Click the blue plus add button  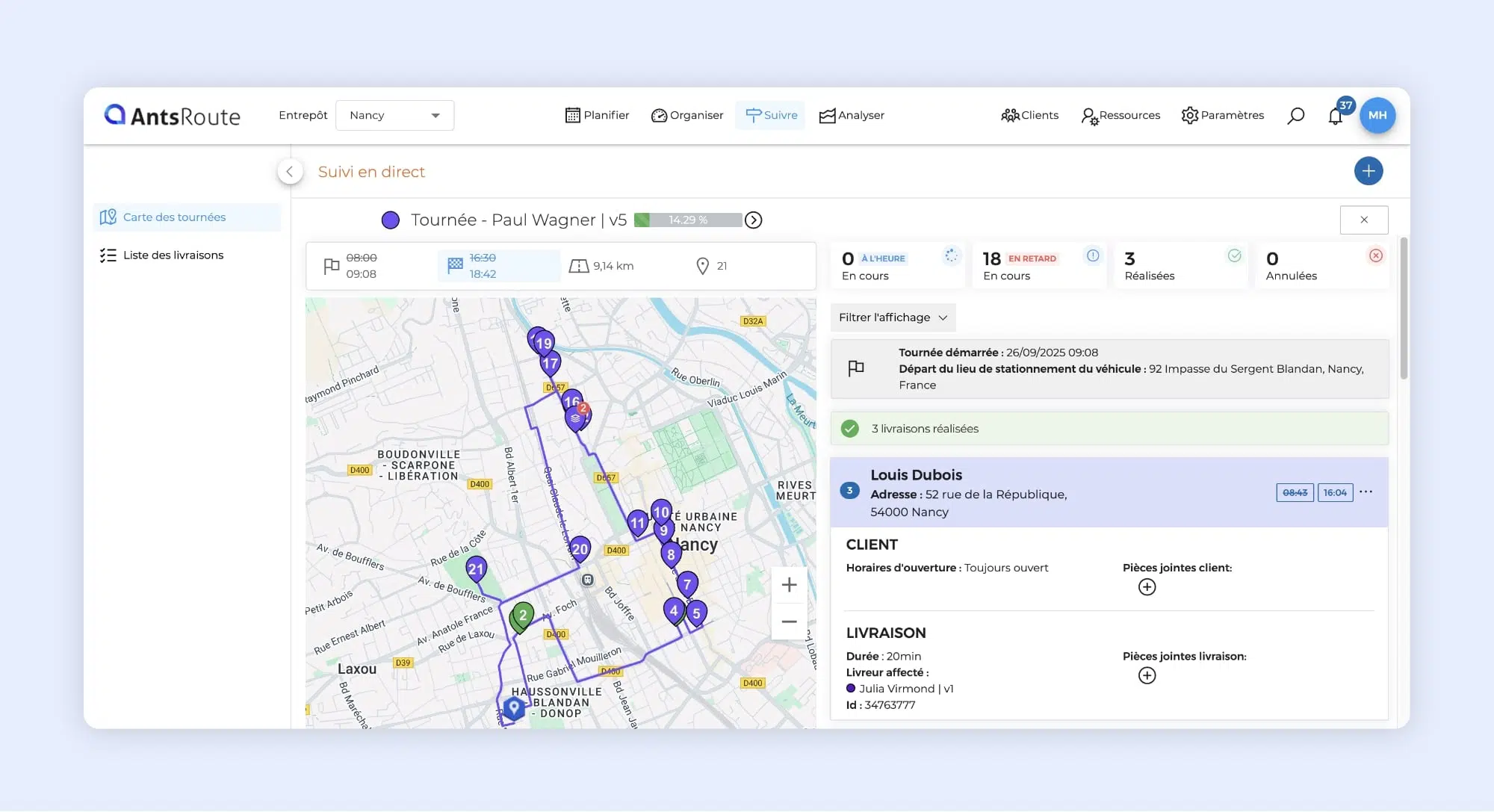pyautogui.click(x=1368, y=171)
